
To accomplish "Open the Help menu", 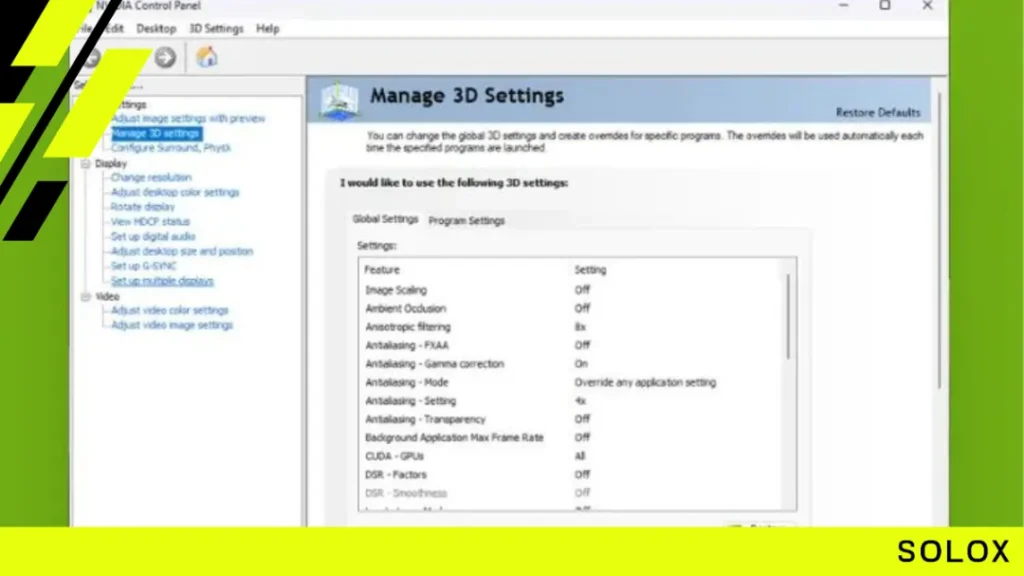I will (267, 29).
